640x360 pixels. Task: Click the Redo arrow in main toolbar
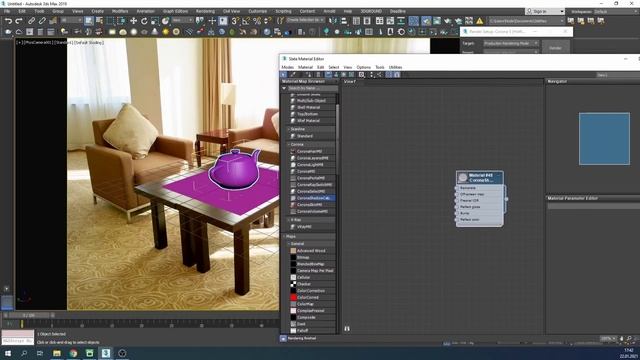point(19,21)
